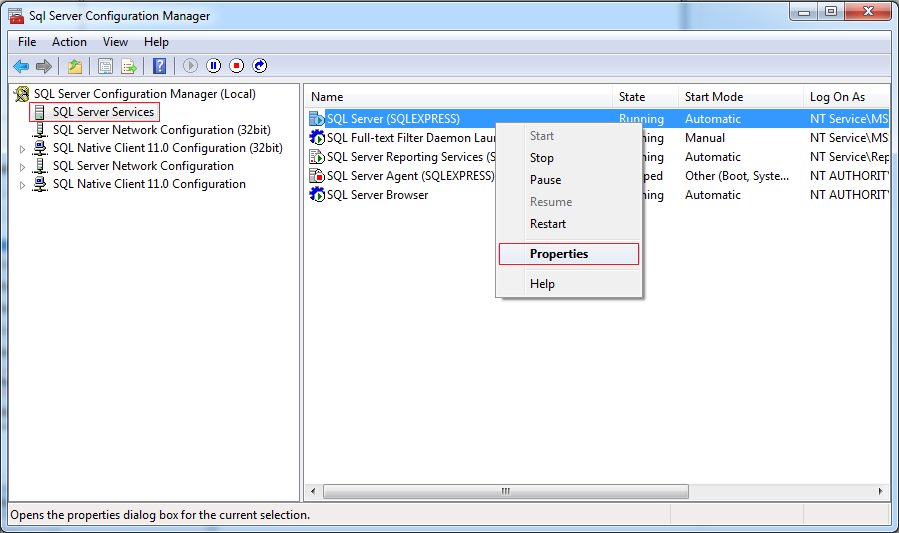
Task: Click the Manual start mode cell
Action: [705, 138]
